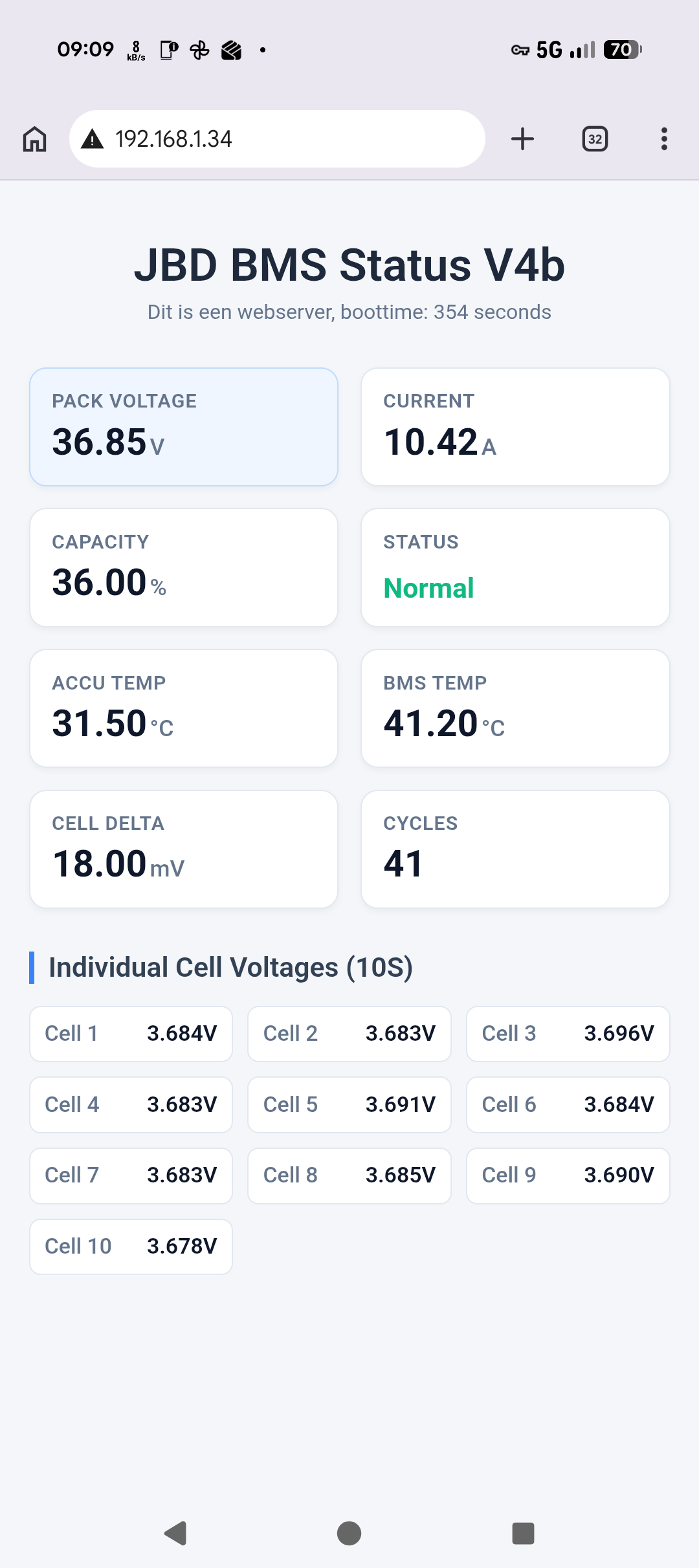The image size is (699, 1568).
Task: Tap the Cell Delta 18.00 mV card
Action: (x=184, y=849)
